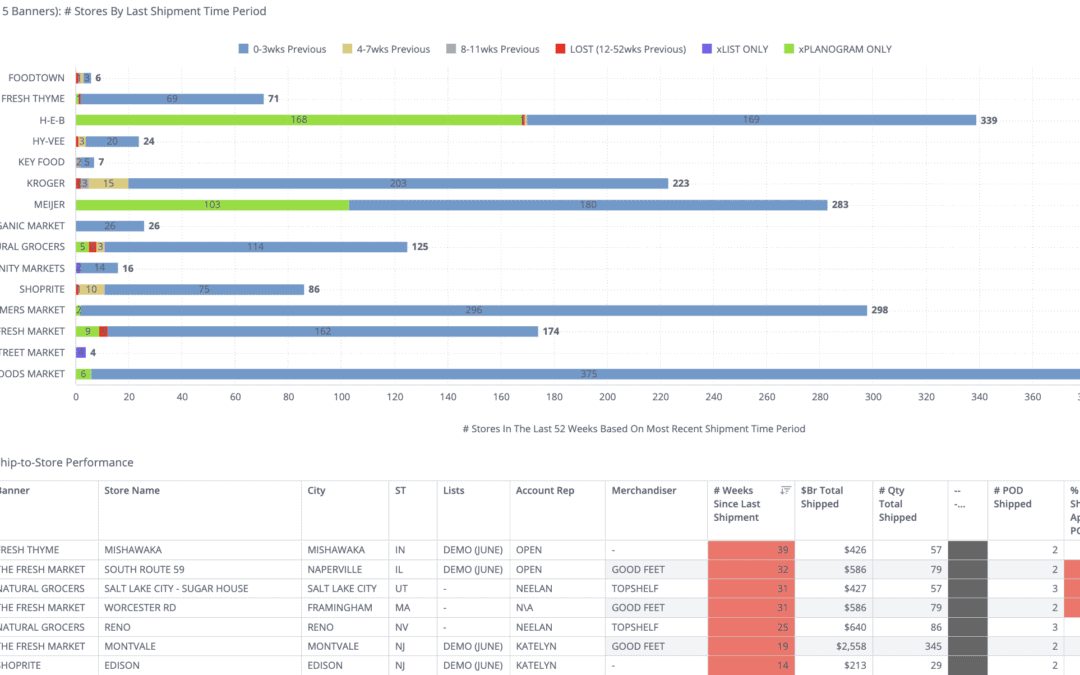The width and height of the screenshot is (1080, 675).
Task: Click the KEY FOOD axis label
Action: pos(41,162)
